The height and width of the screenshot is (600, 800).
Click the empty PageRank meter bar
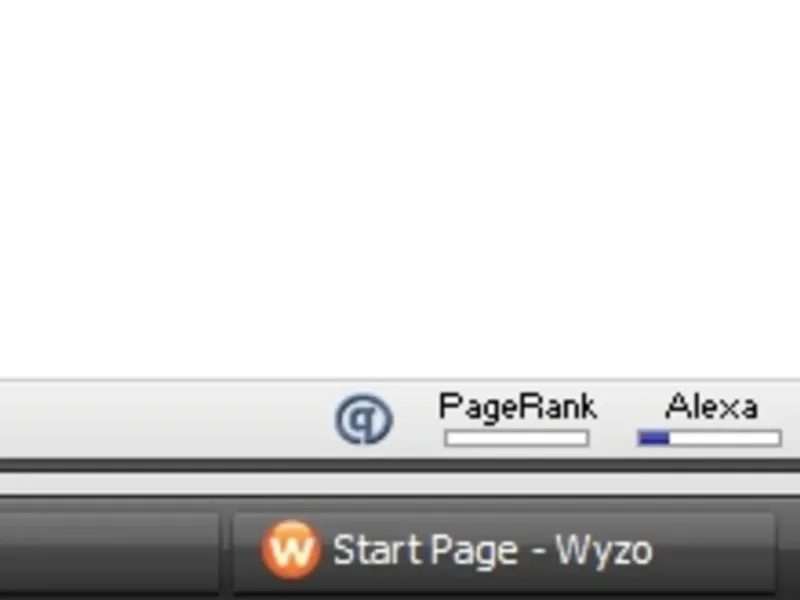click(x=517, y=438)
